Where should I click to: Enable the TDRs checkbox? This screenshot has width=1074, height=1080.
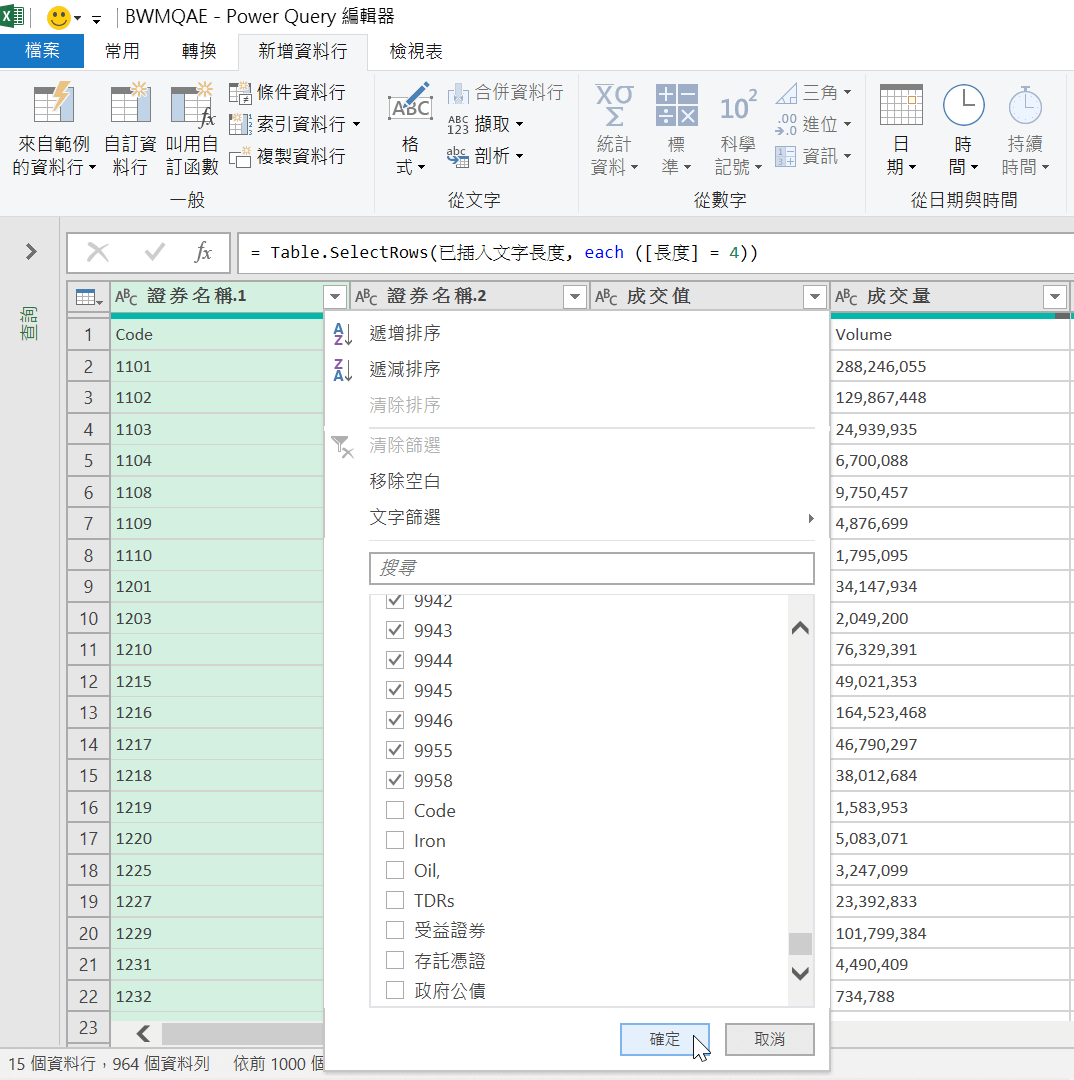coord(395,901)
